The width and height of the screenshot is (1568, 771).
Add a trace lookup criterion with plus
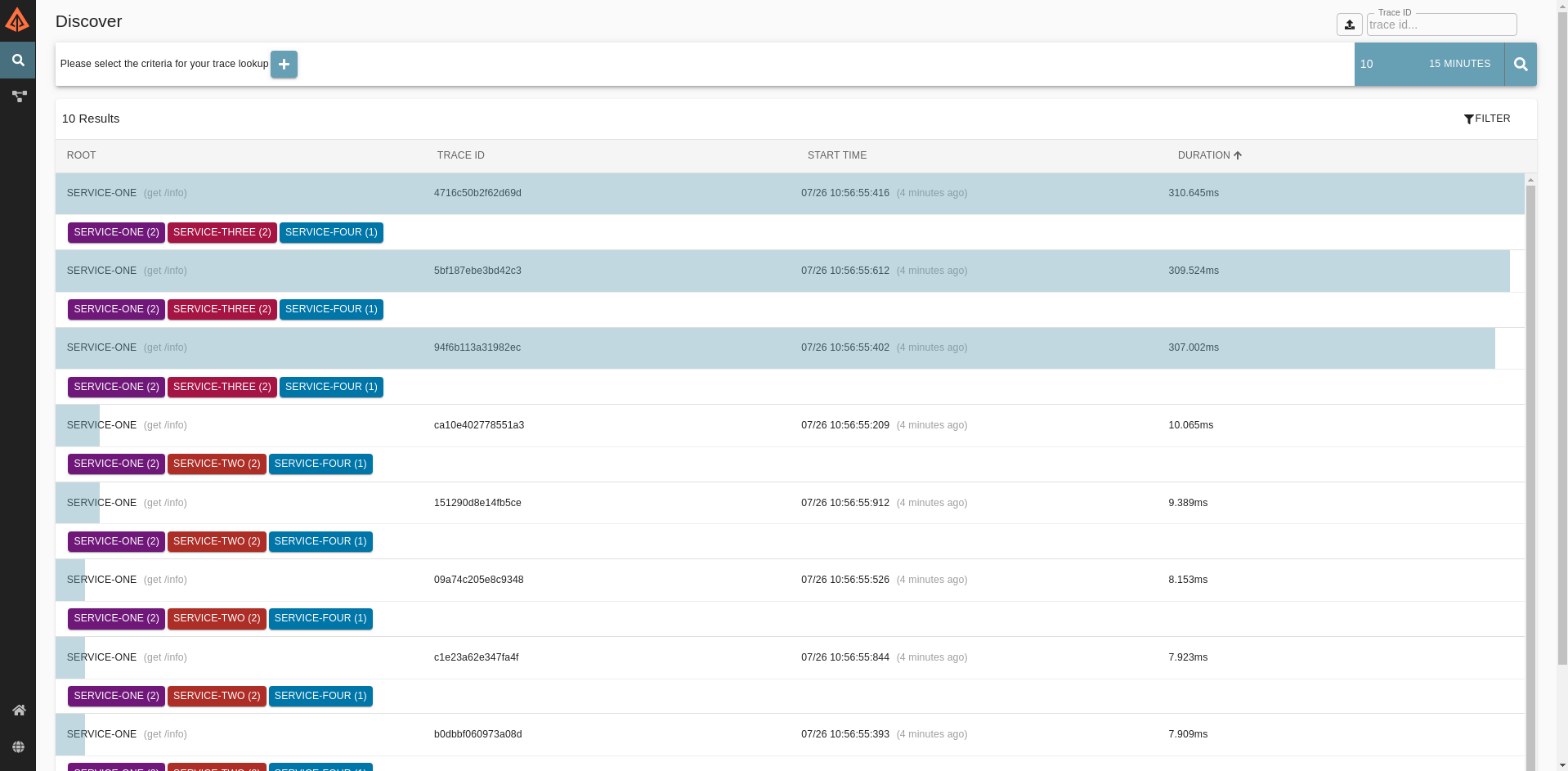284,65
